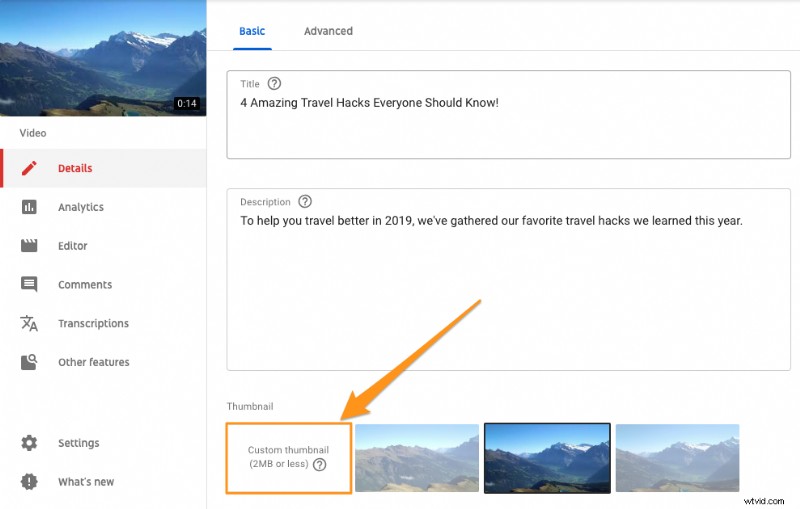
Task: Click into the Title text field
Action: coord(509,115)
